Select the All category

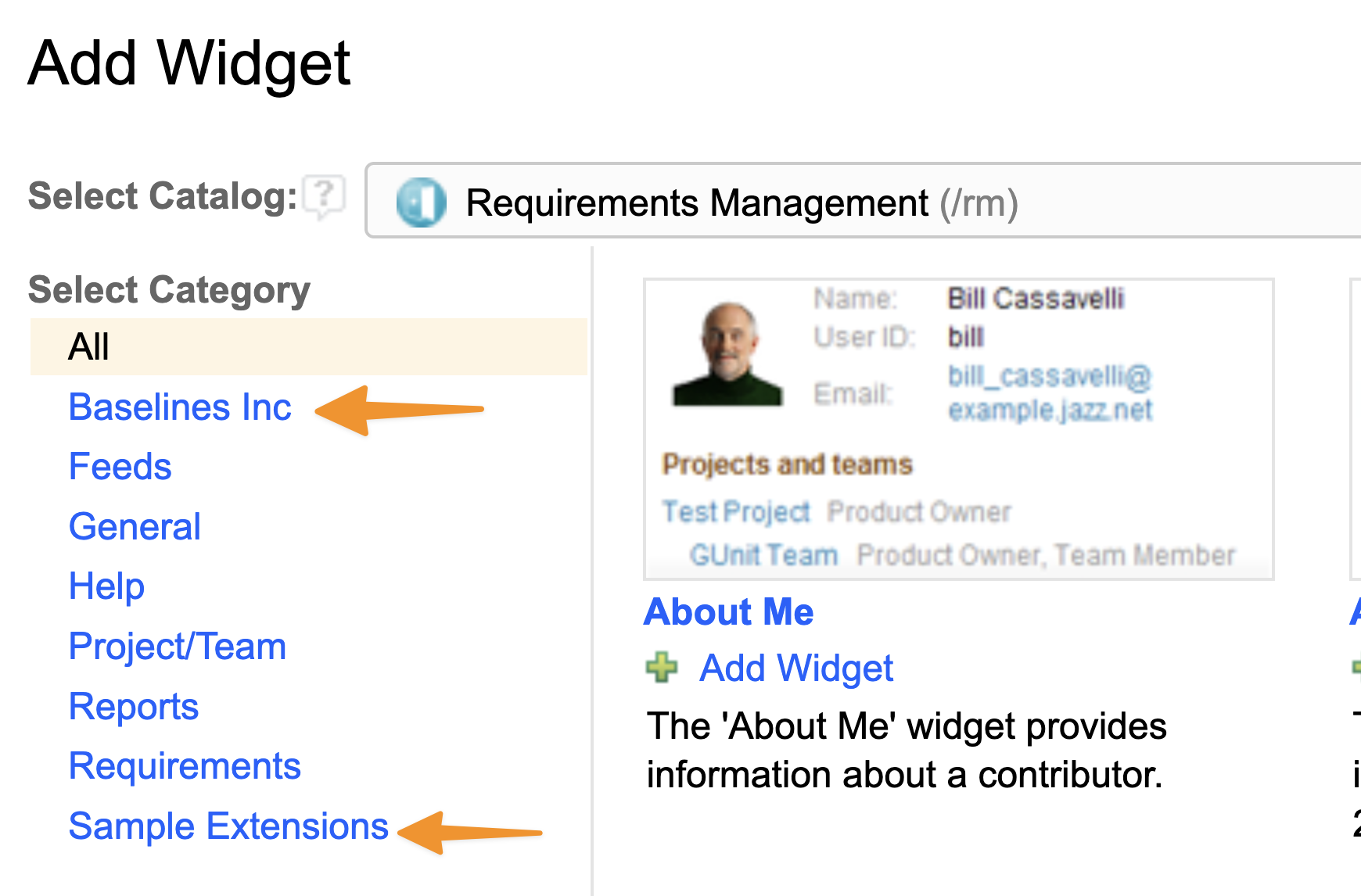88,346
